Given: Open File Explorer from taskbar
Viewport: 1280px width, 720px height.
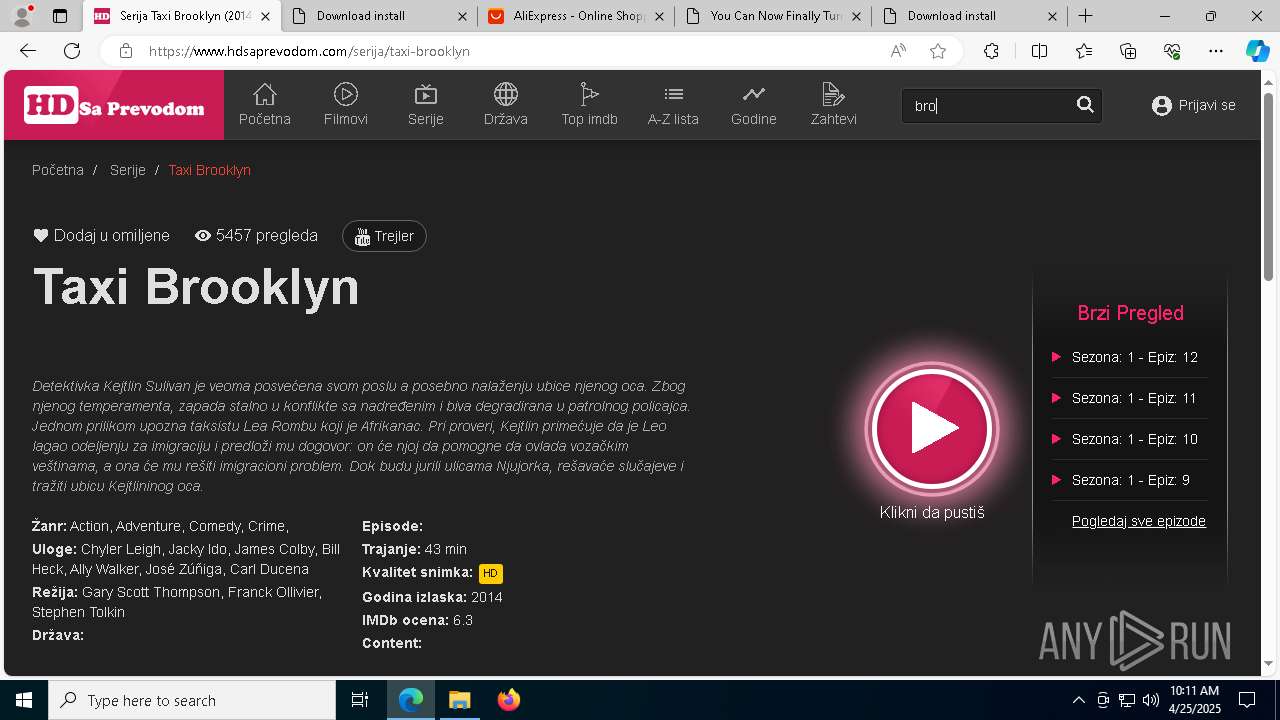Looking at the screenshot, I should click(x=459, y=700).
